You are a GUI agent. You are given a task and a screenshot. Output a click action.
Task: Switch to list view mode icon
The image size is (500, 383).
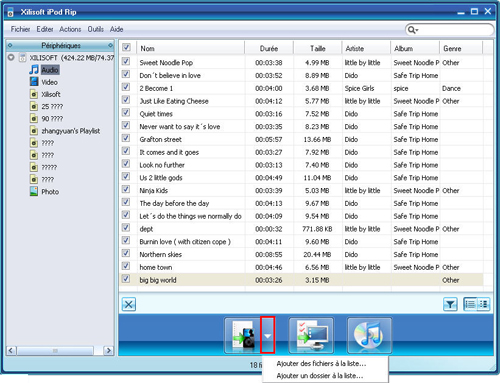click(470, 304)
